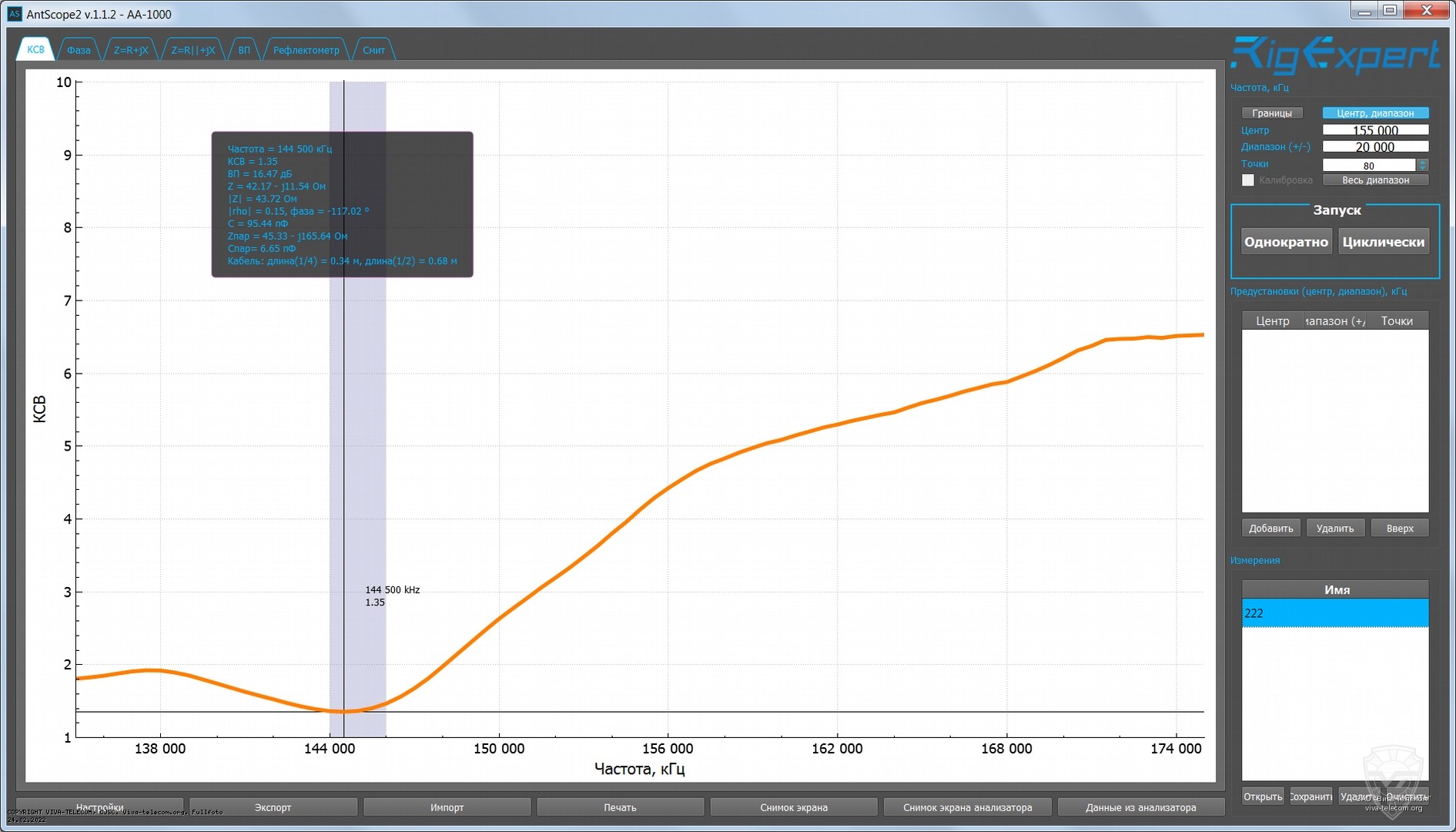The width and height of the screenshot is (1456, 832).
Task: Click Добавить to add a preset
Action: (1270, 528)
